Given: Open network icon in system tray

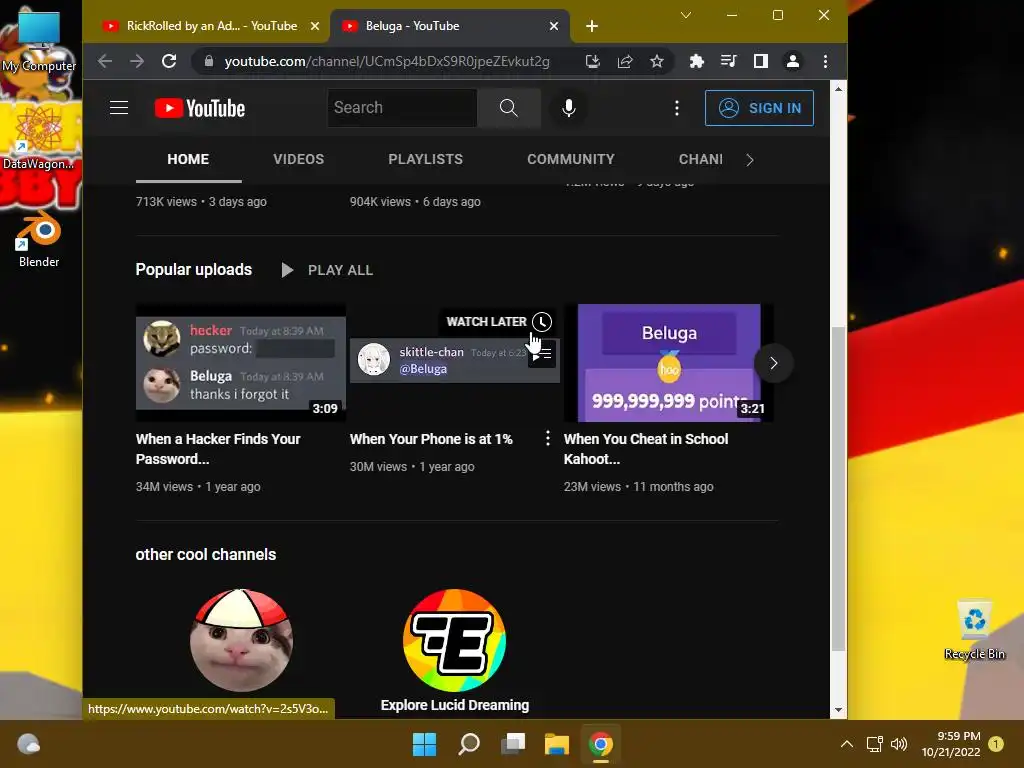Looking at the screenshot, I should [x=874, y=744].
